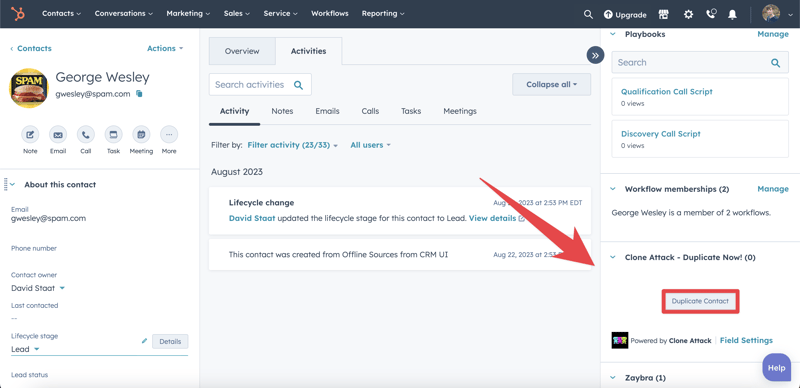This screenshot has height=388, width=800.
Task: Click the Duplicate Contact button
Action: point(700,301)
